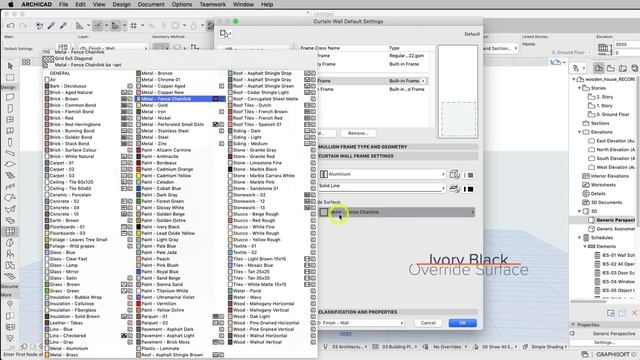The image size is (640, 360).
Task: Collapse the Stories folder in Navigator
Action: pyautogui.click(x=579, y=88)
